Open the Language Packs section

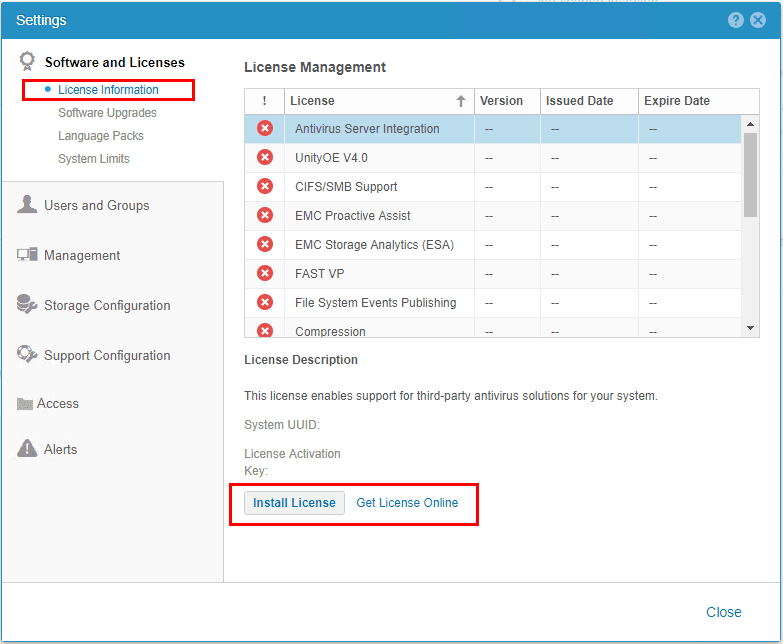(x=101, y=136)
